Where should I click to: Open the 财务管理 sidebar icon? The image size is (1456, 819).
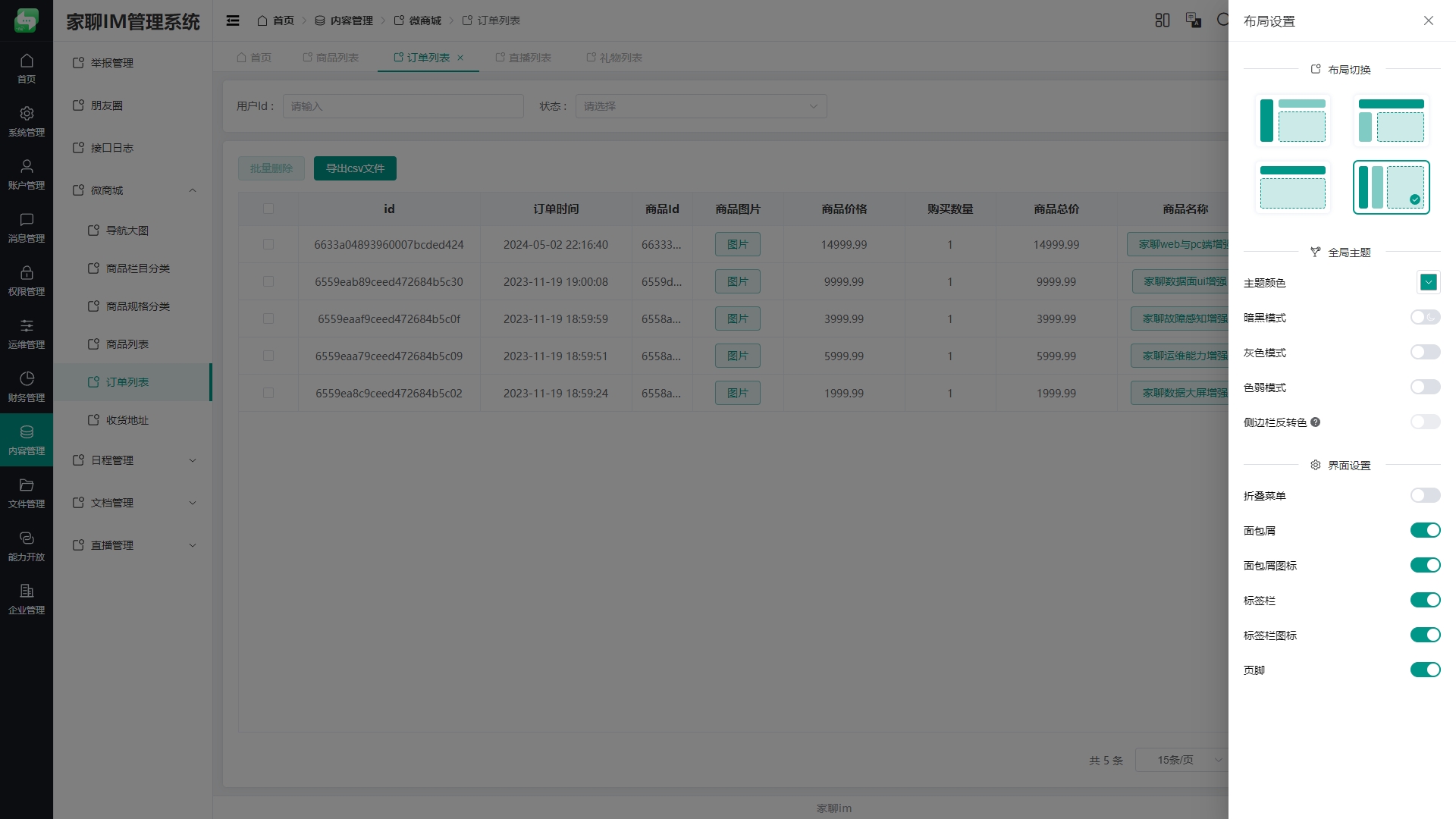coord(27,387)
